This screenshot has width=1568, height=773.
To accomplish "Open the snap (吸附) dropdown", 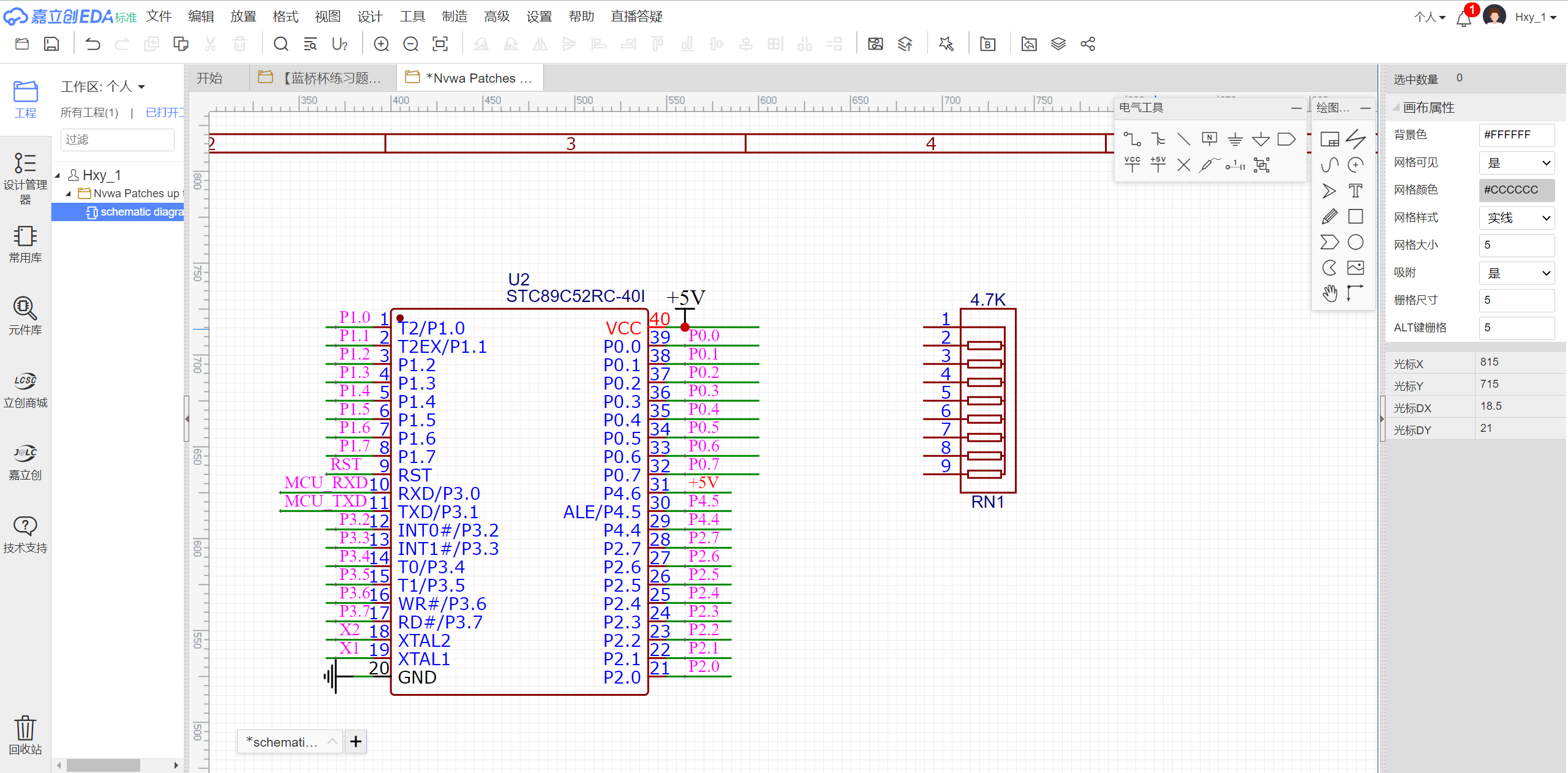I will tap(1517, 273).
